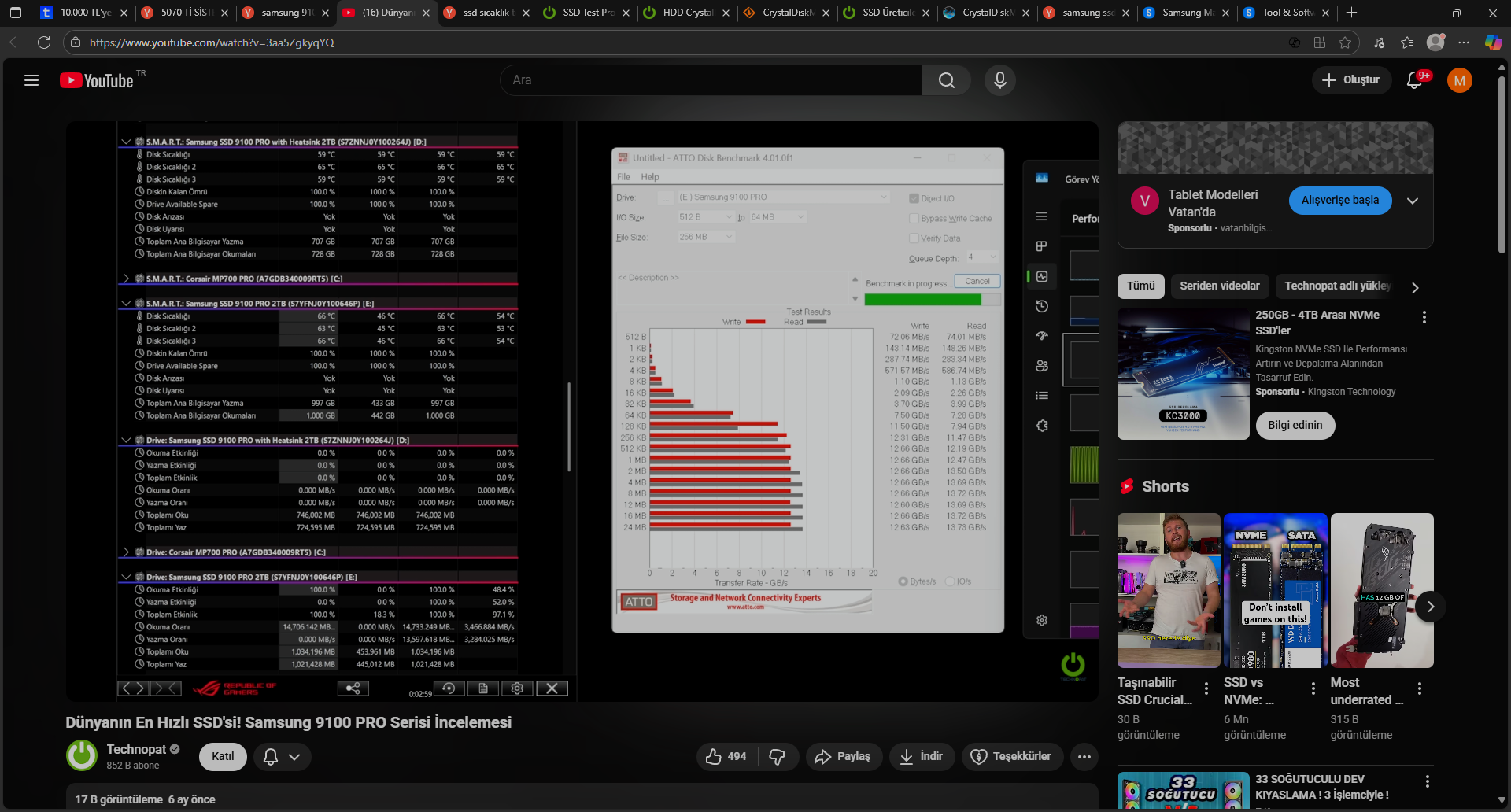Select the Bytes/s radio button in ATTO
Viewport: 1511px width, 812px height.
point(903,581)
